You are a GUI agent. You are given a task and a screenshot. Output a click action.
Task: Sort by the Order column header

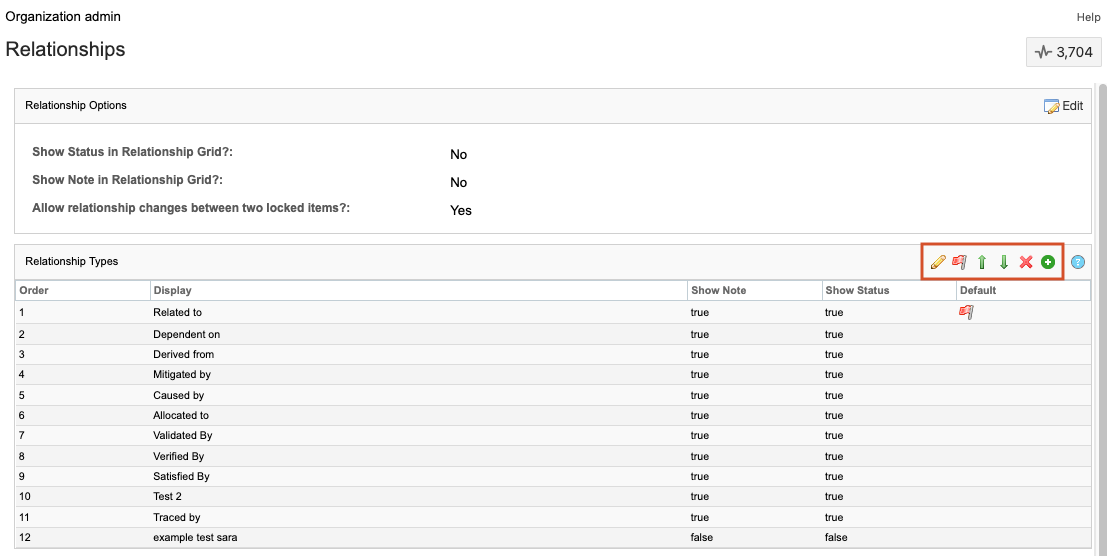tap(83, 290)
